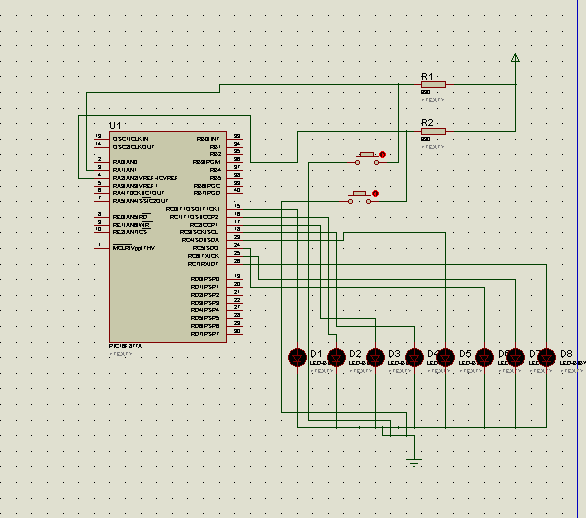This screenshot has height=518, width=586.
Task: Click the D2 label text
Action: 355,353
